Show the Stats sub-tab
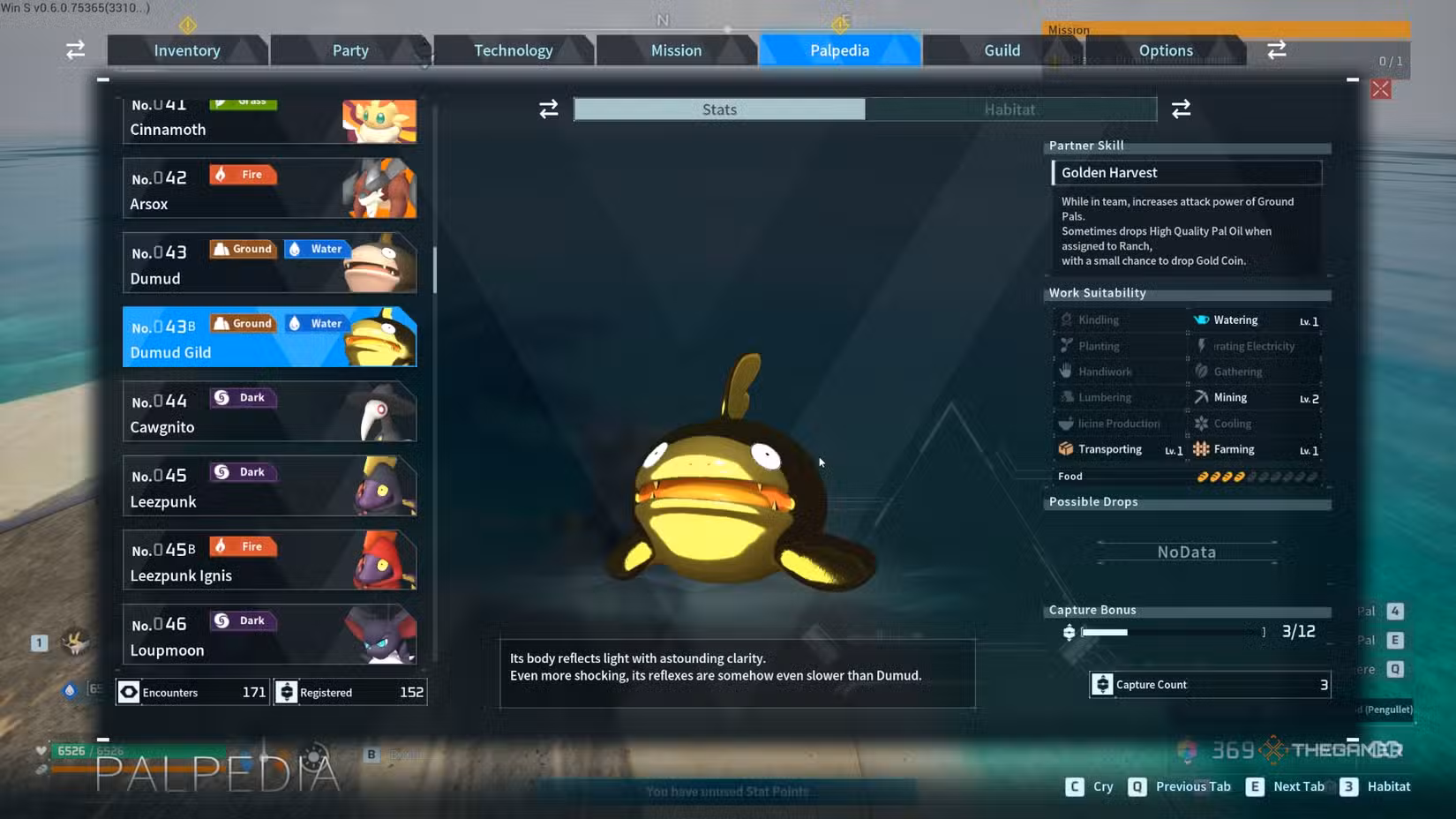The width and height of the screenshot is (1456, 819). pyautogui.click(x=719, y=109)
